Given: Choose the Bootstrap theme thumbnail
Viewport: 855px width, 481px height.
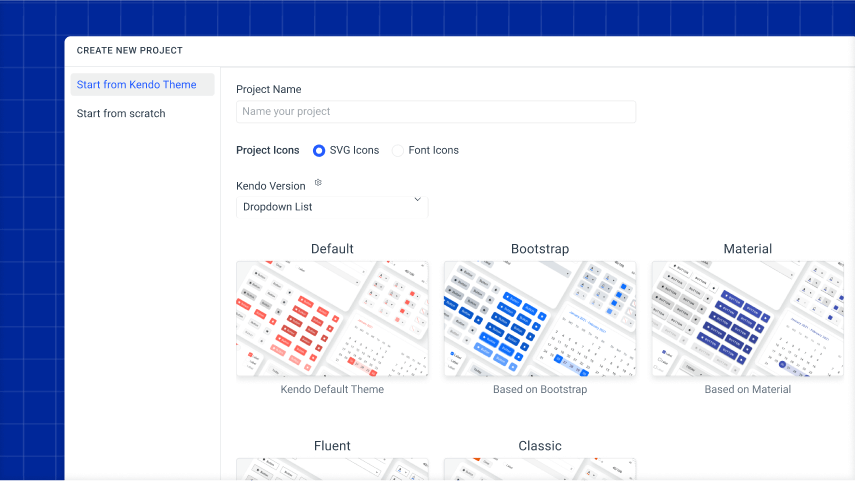Looking at the screenshot, I should coord(540,318).
